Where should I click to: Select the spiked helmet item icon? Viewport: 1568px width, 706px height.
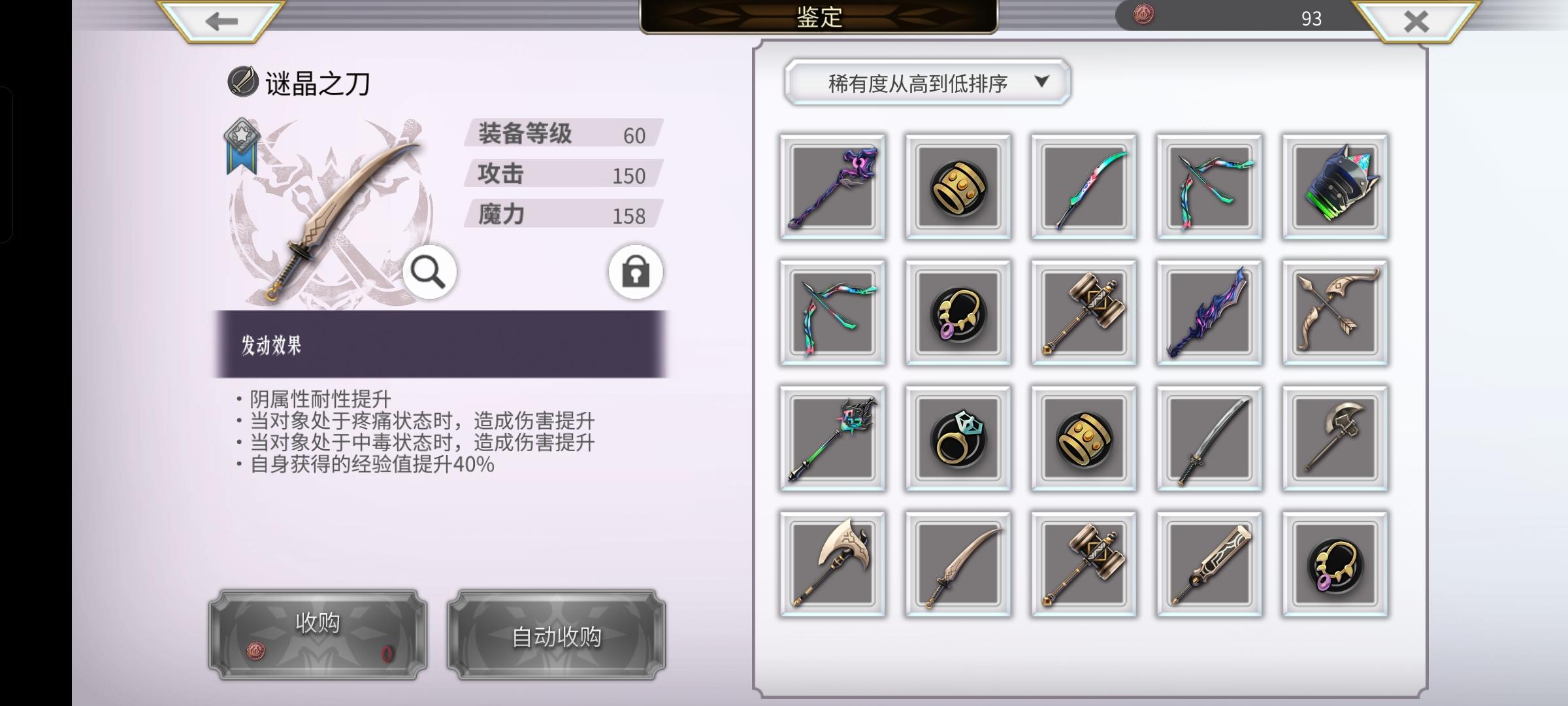[1335, 187]
